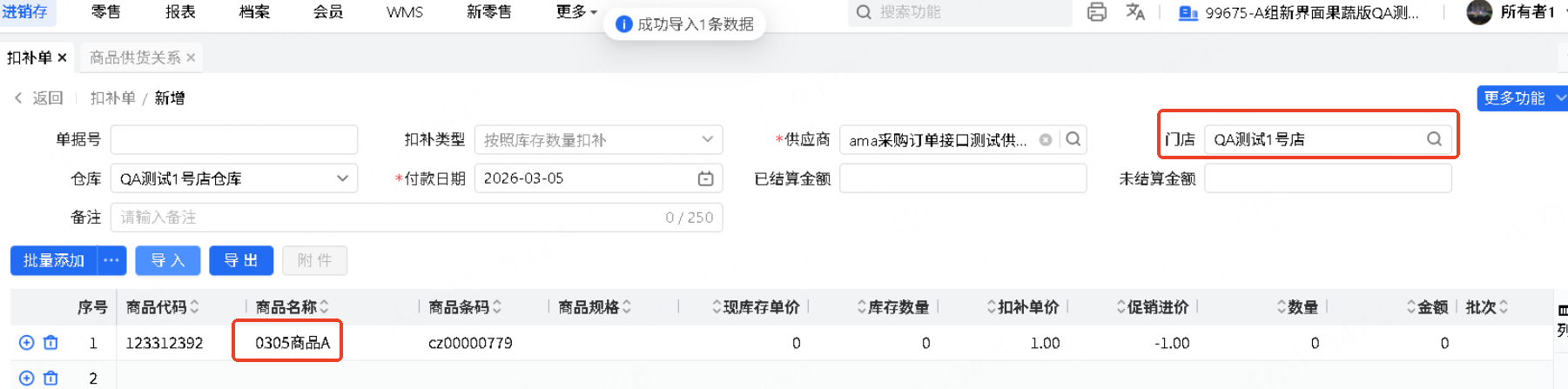Click the store (门店) search icon
Screen dimensions: 1568x389
pos(1434,139)
